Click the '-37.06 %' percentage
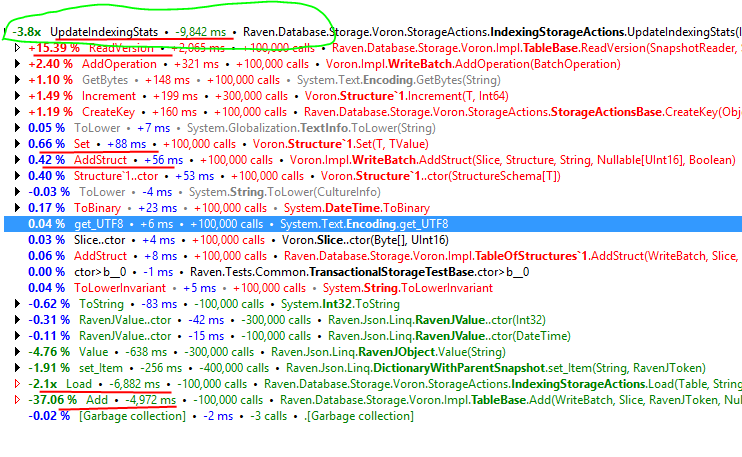Screen dimensions: 742x457 coord(52,400)
